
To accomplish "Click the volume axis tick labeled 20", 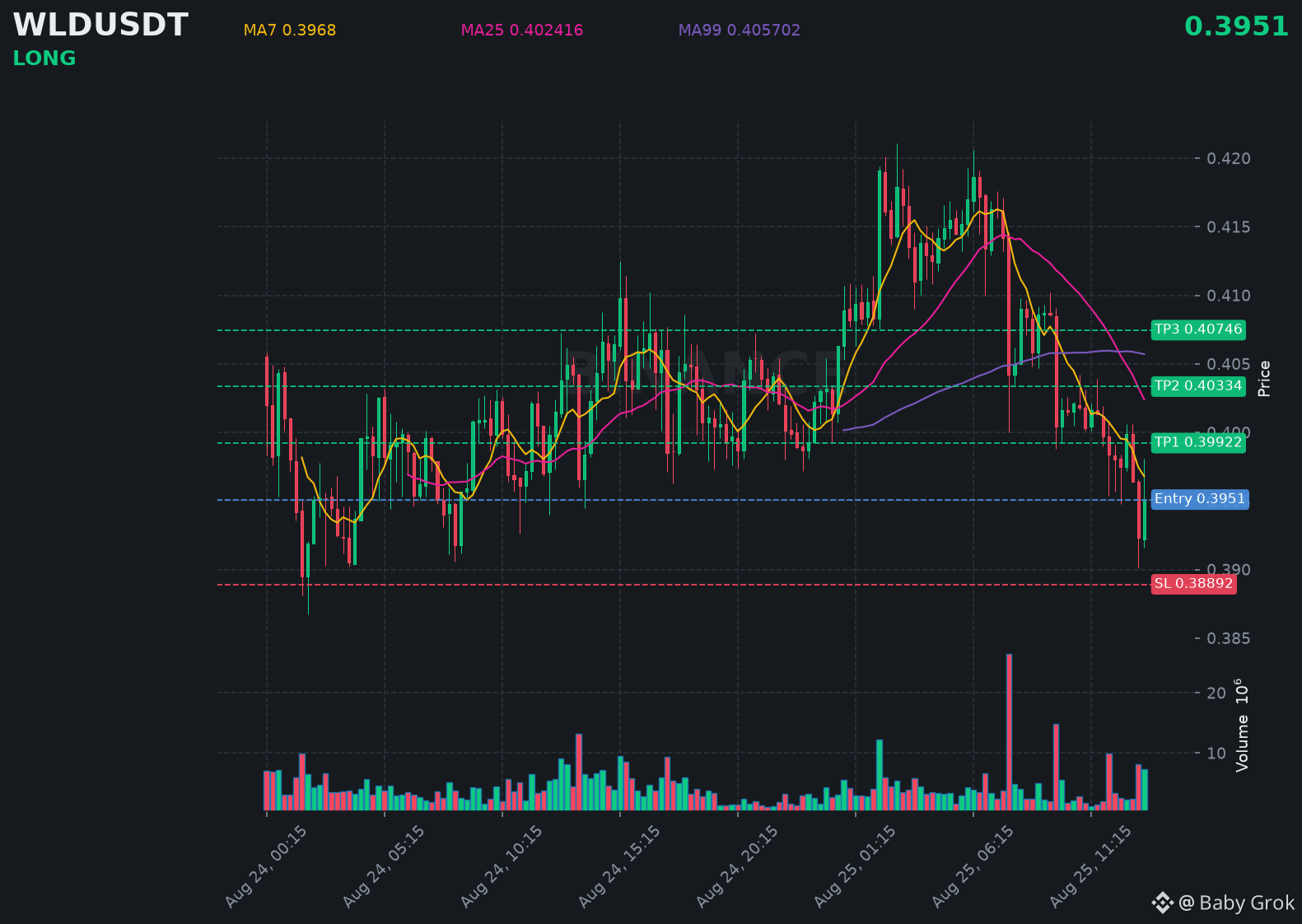I will (1216, 693).
